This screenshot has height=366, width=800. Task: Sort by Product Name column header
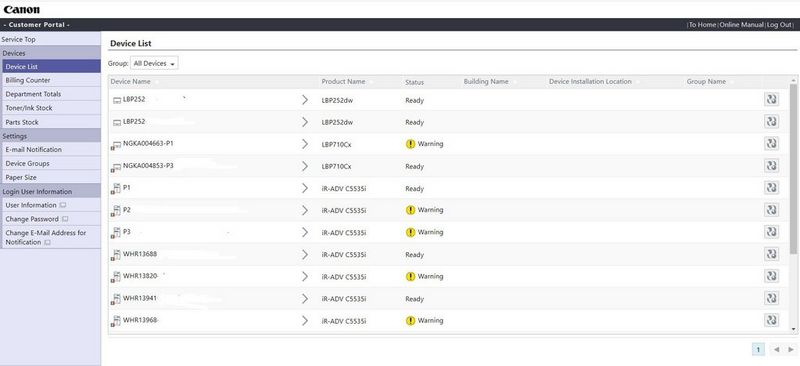[343, 82]
